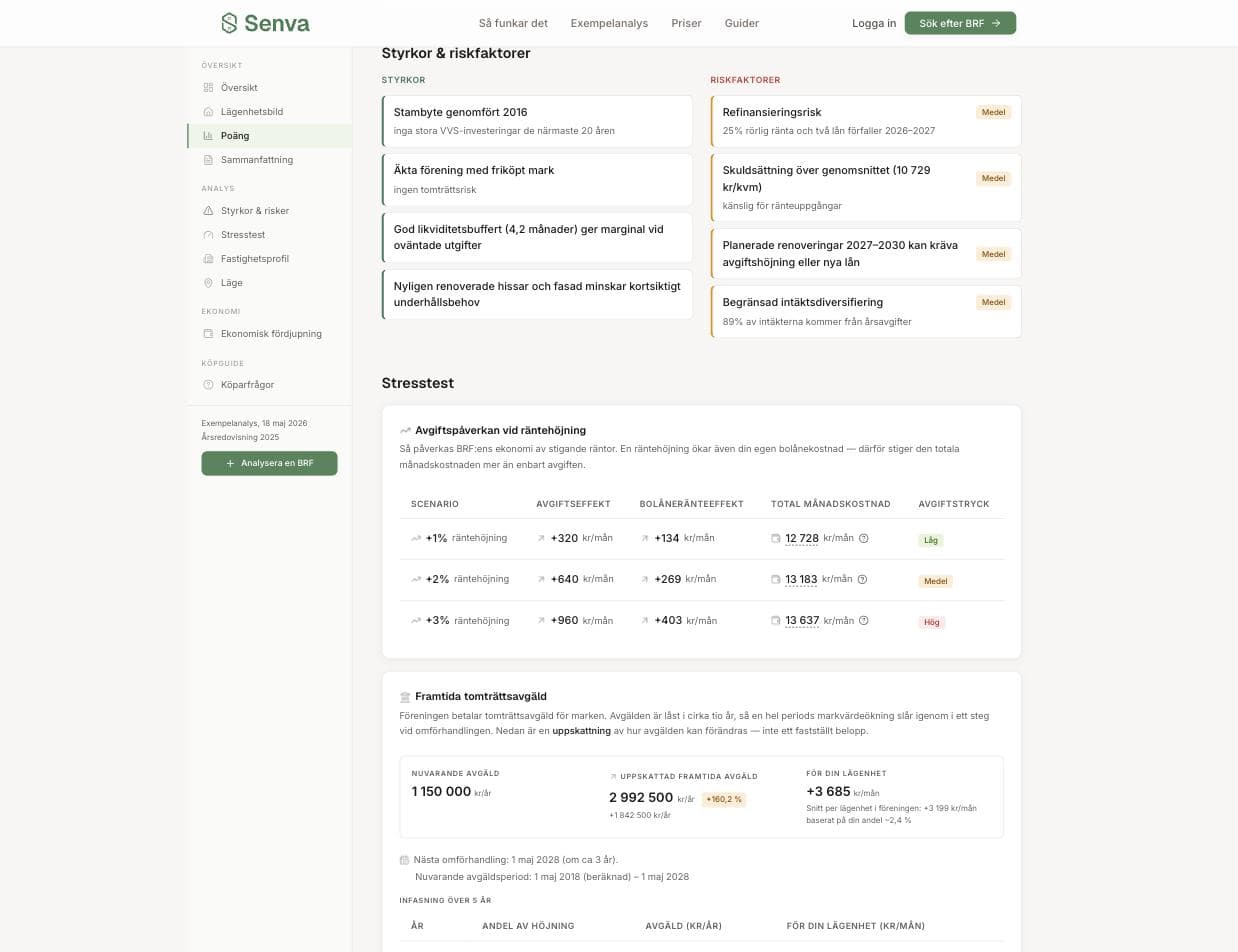
Task: Click the Äkta förening med friköpt mark card
Action: [537, 180]
